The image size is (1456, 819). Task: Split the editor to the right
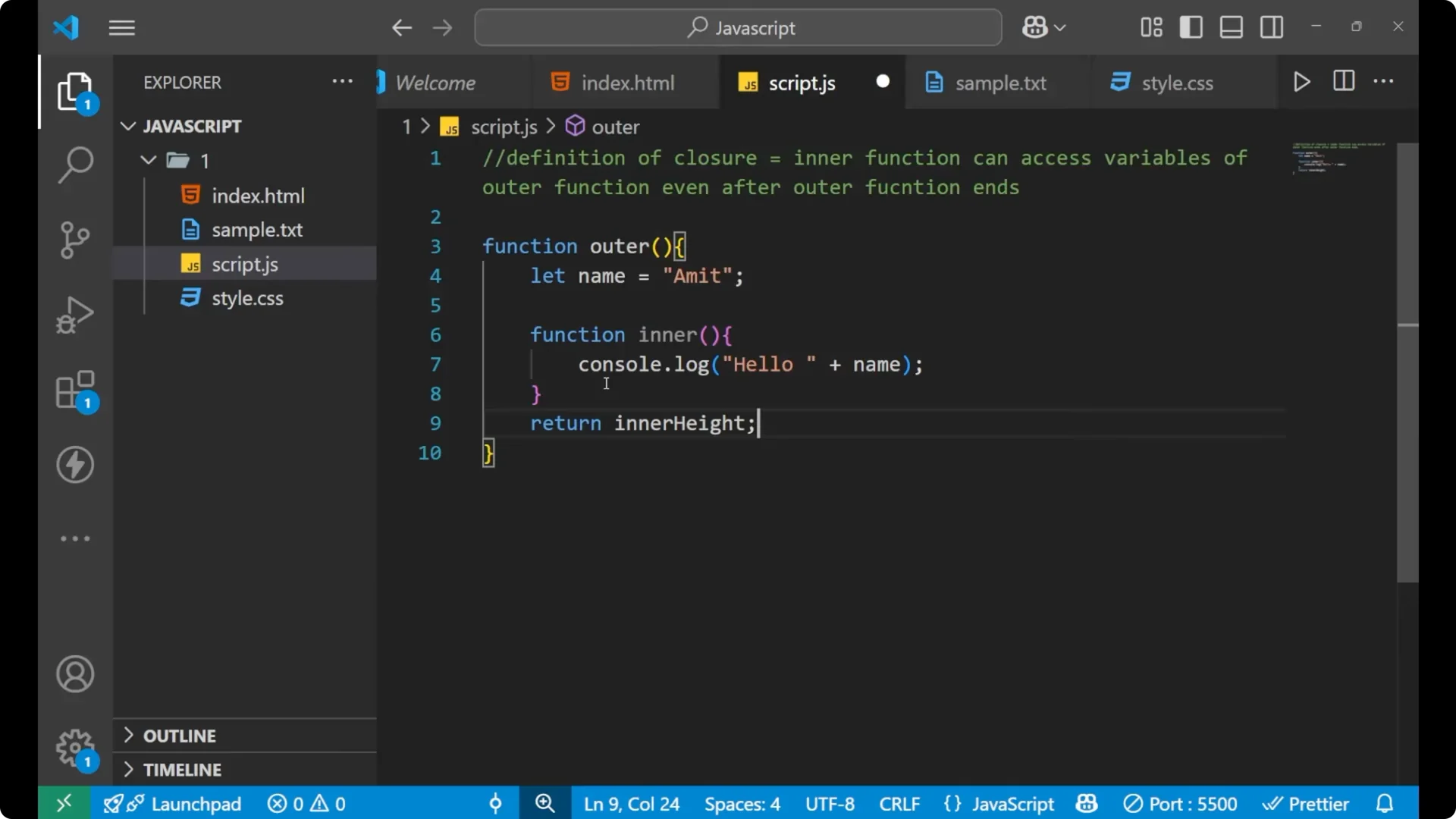[1343, 82]
